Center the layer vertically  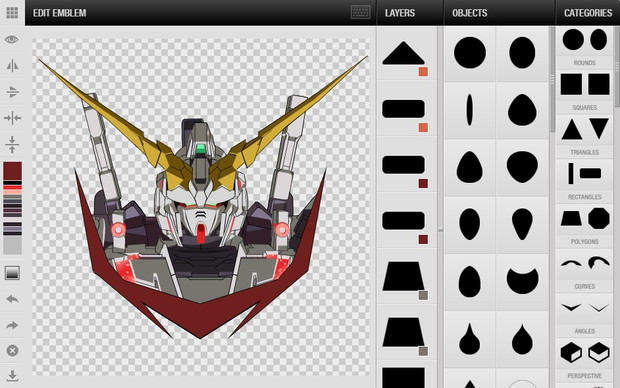coord(12,144)
